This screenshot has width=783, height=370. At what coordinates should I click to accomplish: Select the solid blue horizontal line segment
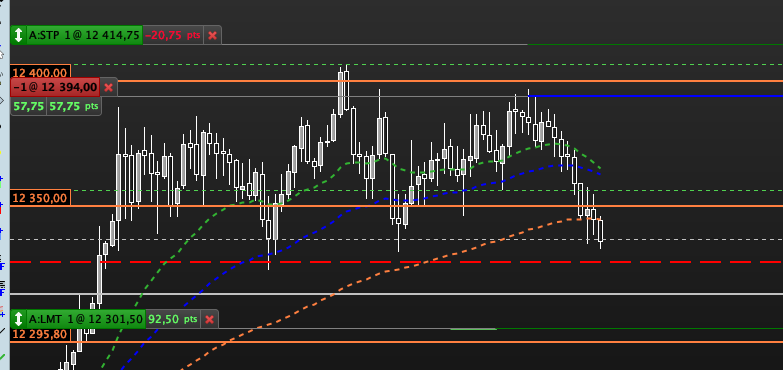655,95
